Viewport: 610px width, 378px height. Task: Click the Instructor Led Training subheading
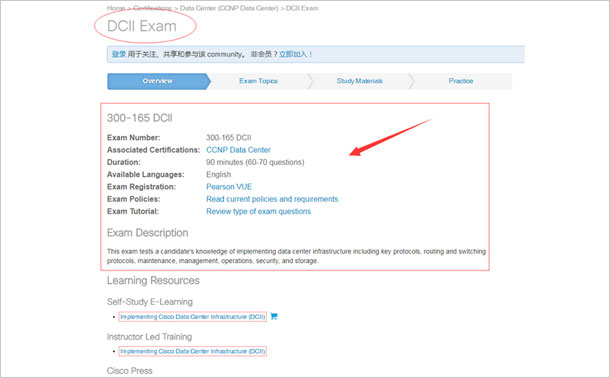(x=149, y=337)
